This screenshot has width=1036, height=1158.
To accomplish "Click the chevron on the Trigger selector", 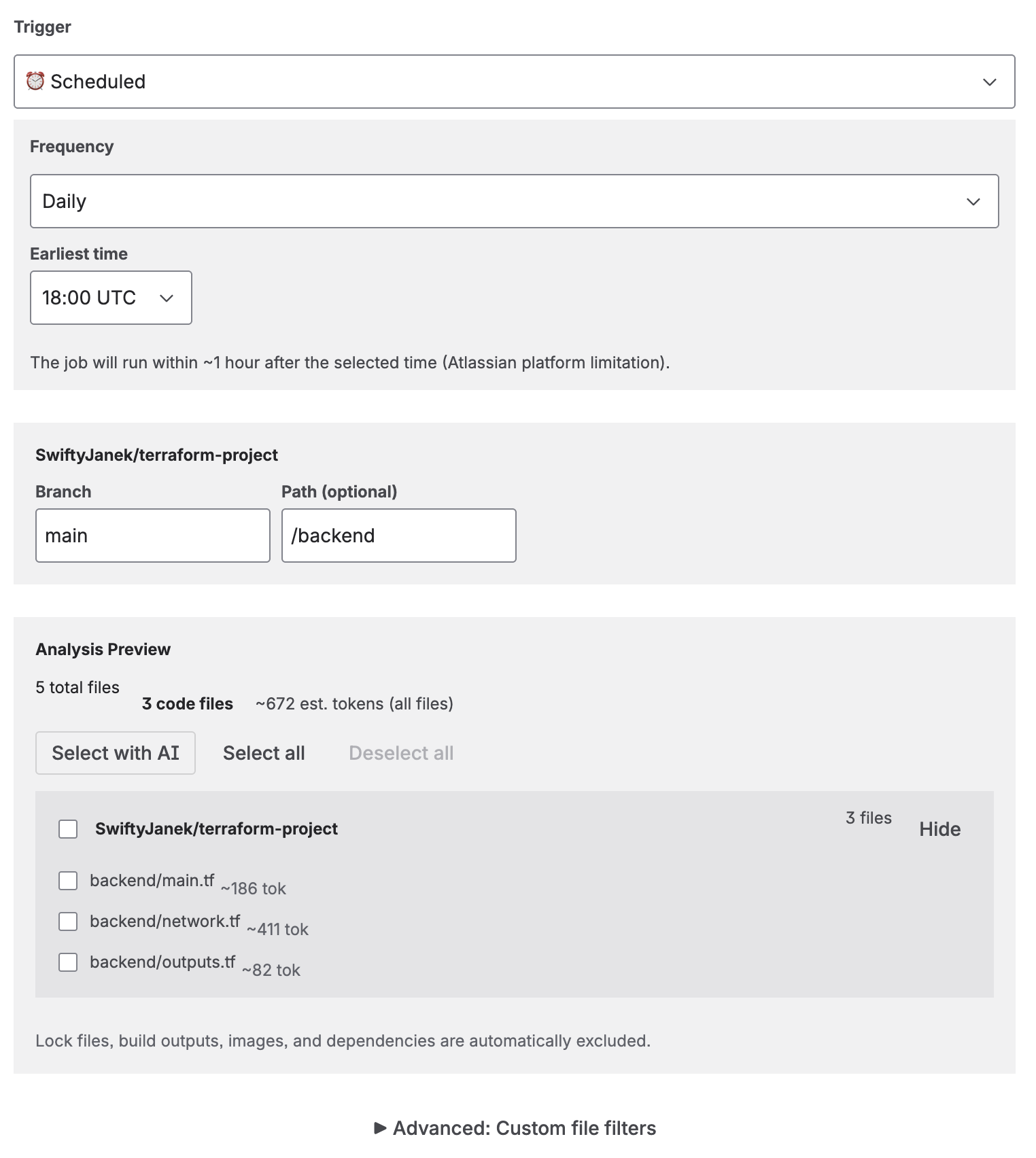I will coord(990,82).
